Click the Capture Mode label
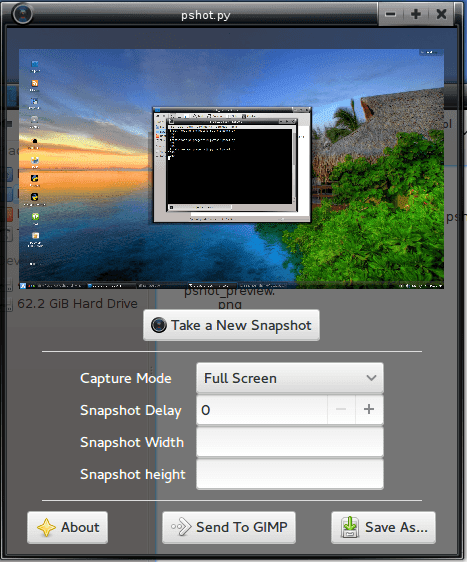The width and height of the screenshot is (467, 562). [x=126, y=378]
